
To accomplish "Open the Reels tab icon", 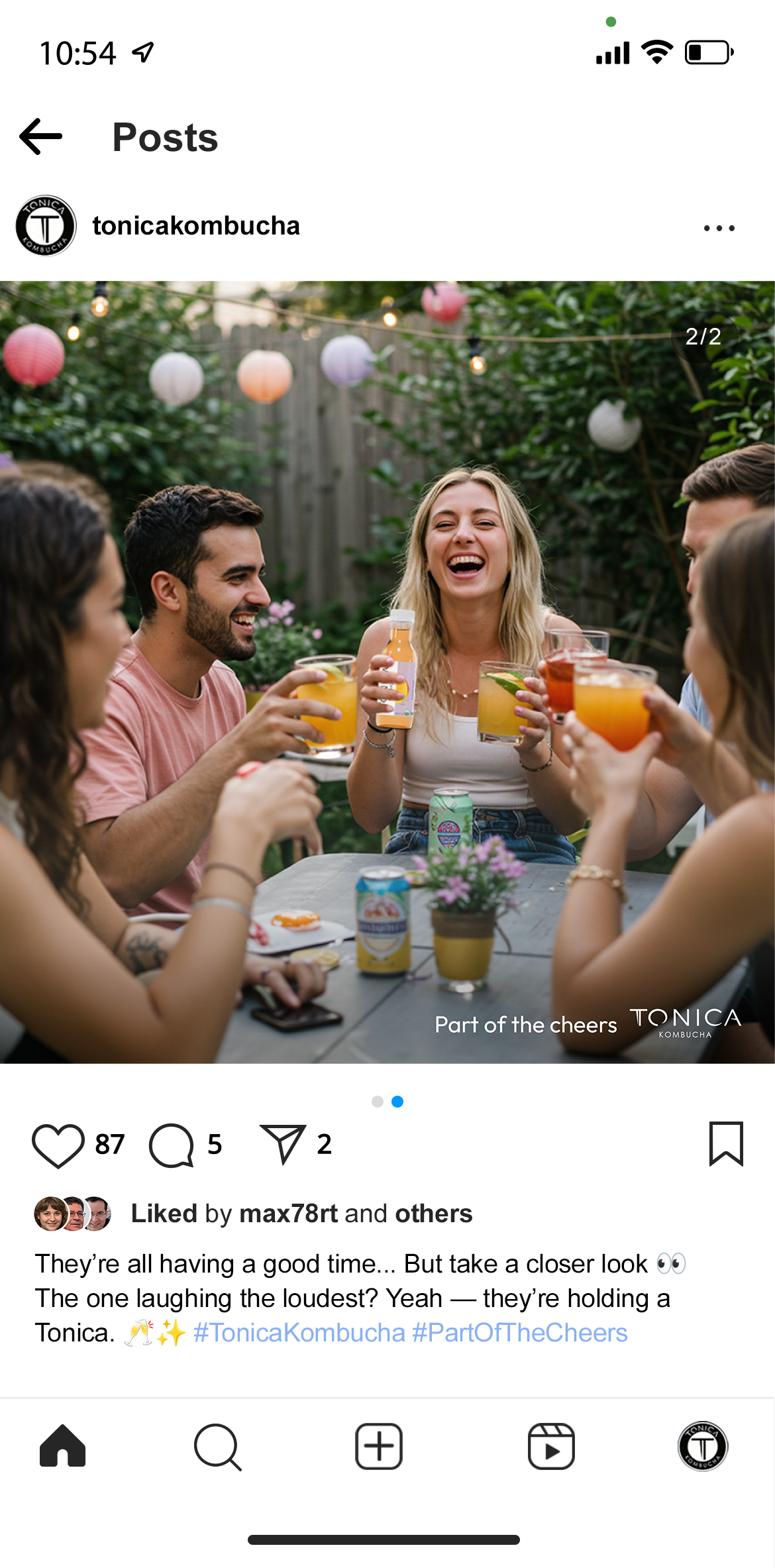I will click(x=551, y=1446).
